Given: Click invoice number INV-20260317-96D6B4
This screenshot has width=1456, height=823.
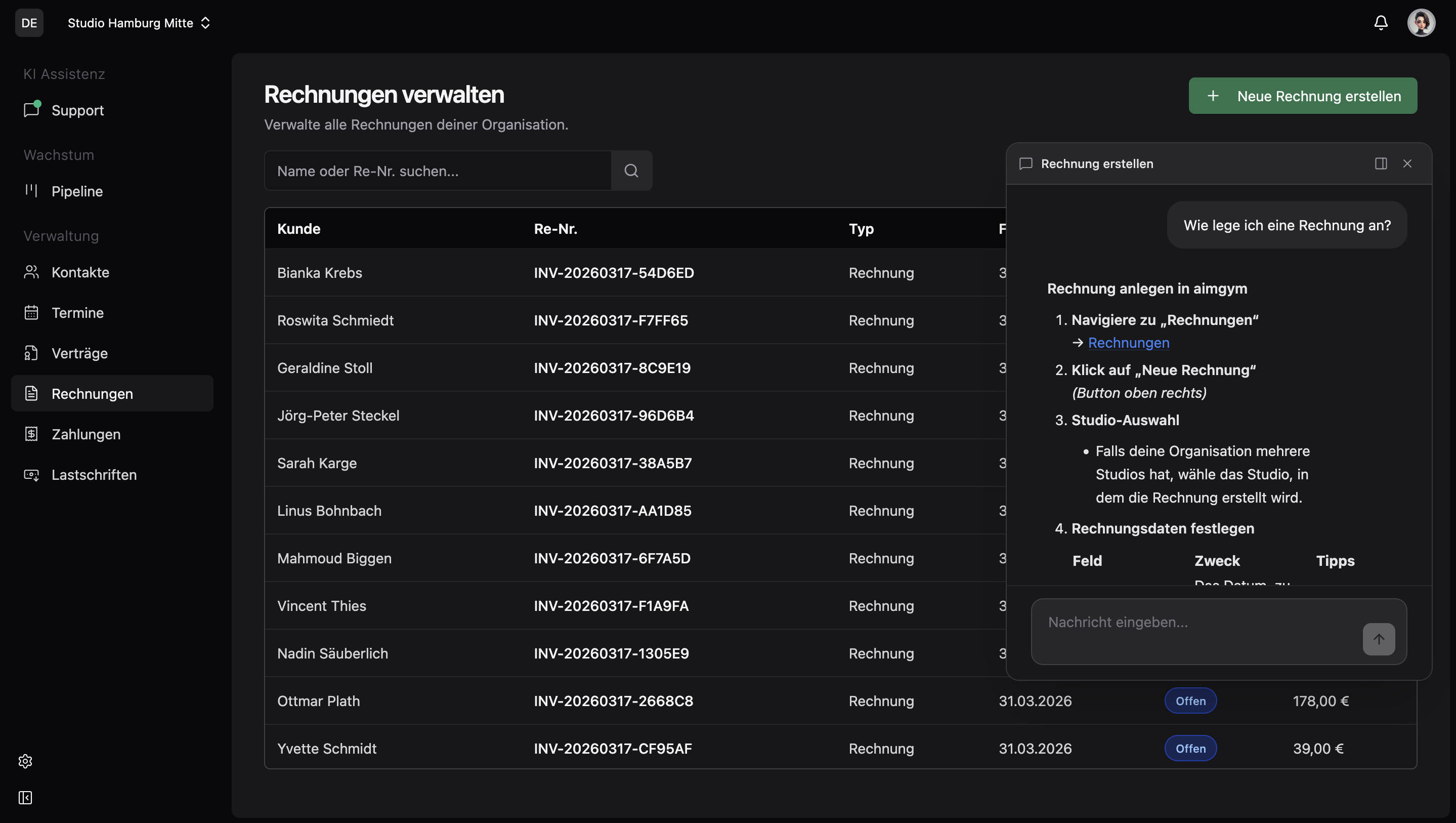Looking at the screenshot, I should coord(614,415).
